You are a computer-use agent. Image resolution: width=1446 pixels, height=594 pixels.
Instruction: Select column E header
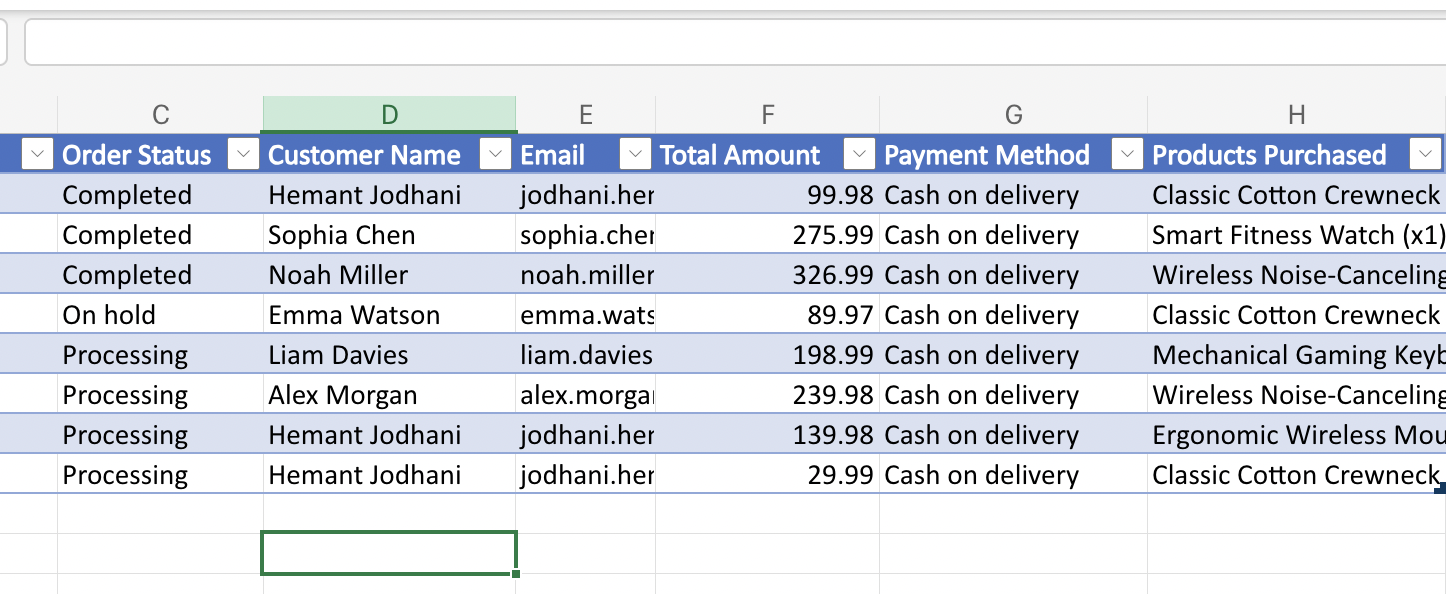coord(585,115)
